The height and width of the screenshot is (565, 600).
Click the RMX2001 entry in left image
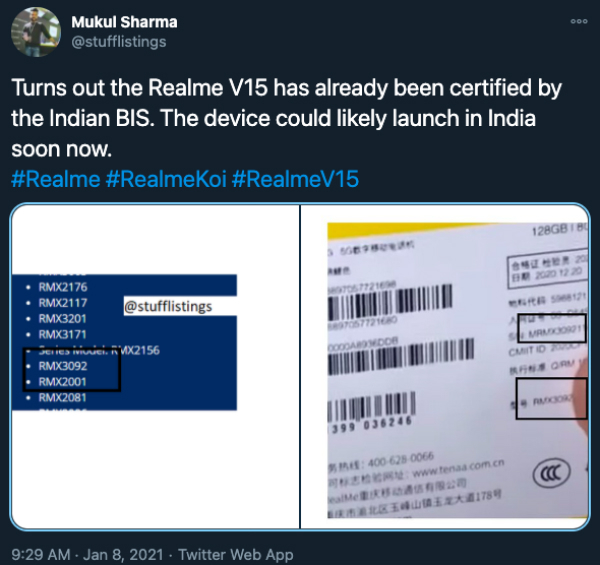pyautogui.click(x=62, y=382)
